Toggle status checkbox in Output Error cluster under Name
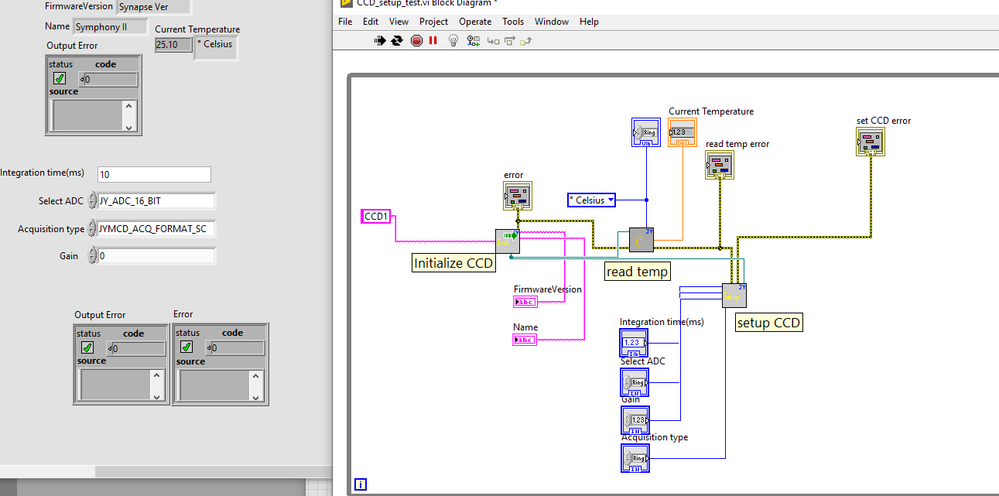The height and width of the screenshot is (496, 999). tap(59, 78)
